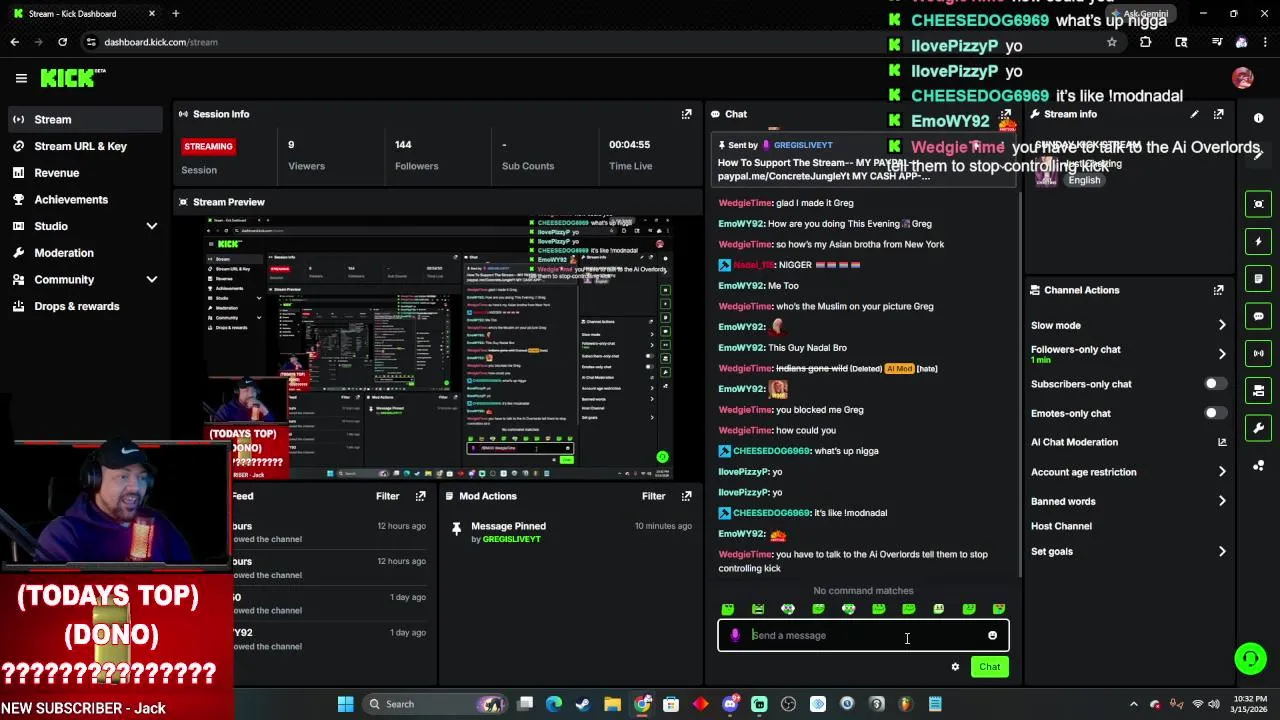The height and width of the screenshot is (720, 1280).
Task: Open the Feed Filter
Action: click(x=387, y=496)
